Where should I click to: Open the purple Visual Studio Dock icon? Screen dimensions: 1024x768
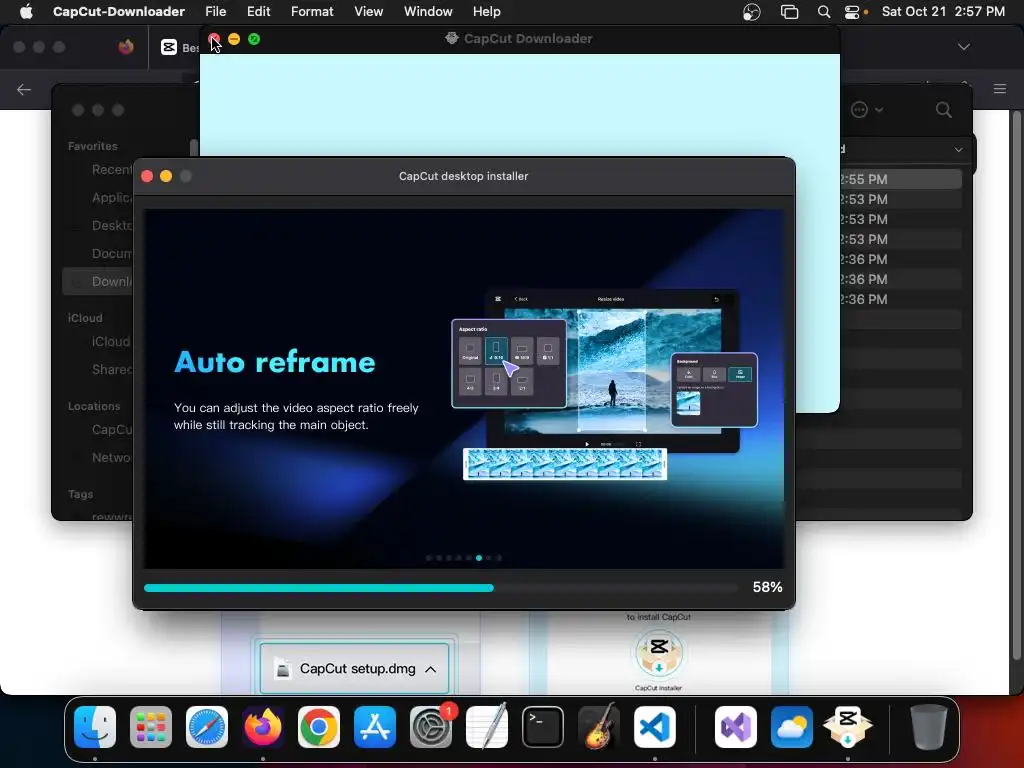click(736, 727)
